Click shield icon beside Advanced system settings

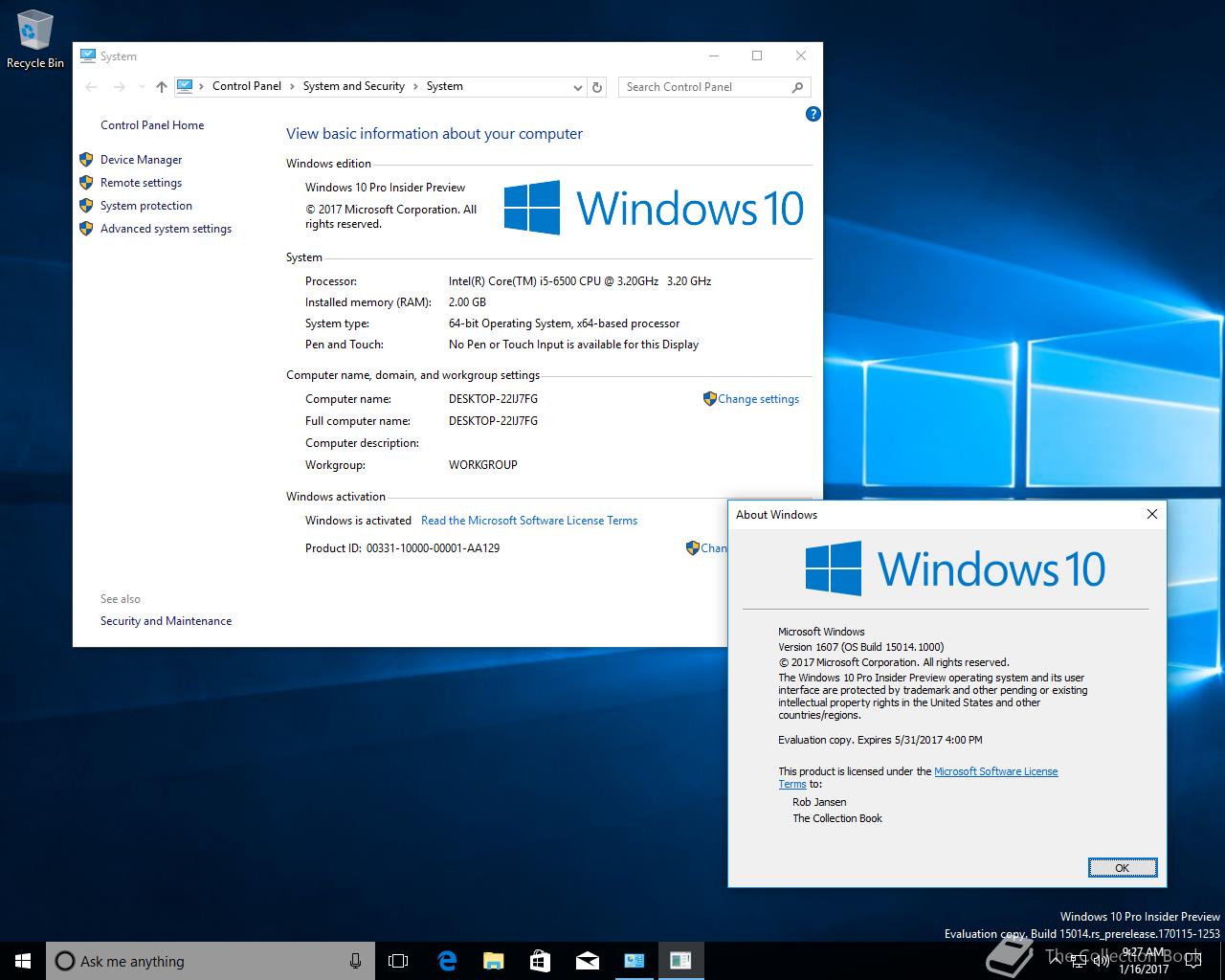click(x=86, y=229)
